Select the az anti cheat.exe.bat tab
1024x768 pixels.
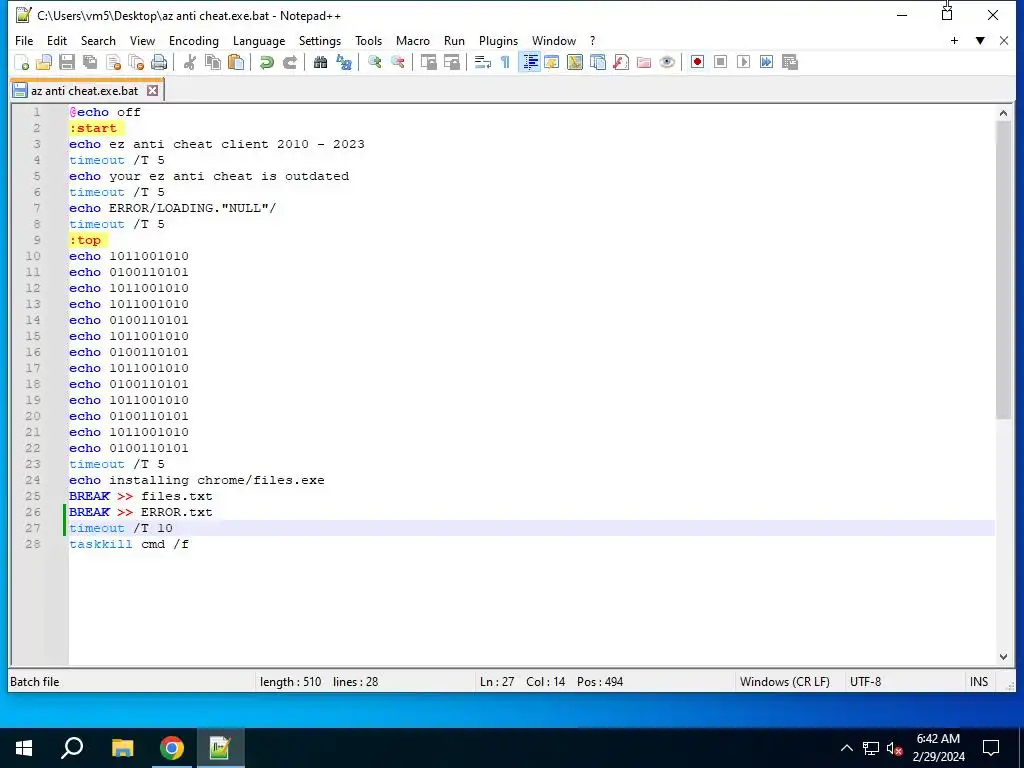coord(85,91)
